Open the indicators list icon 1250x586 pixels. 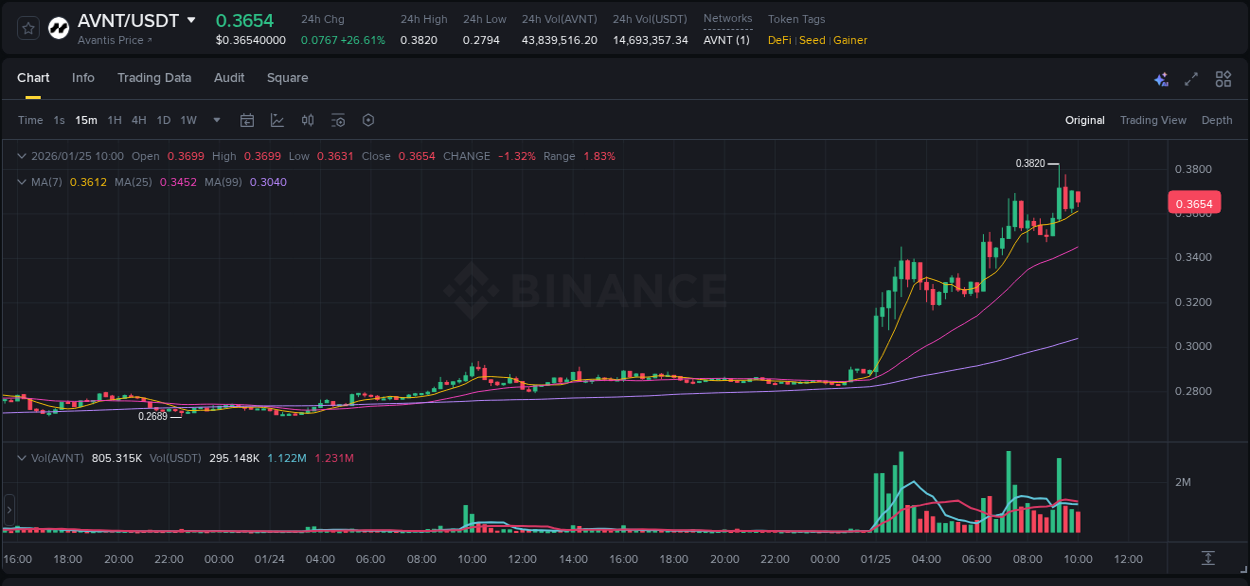338,120
